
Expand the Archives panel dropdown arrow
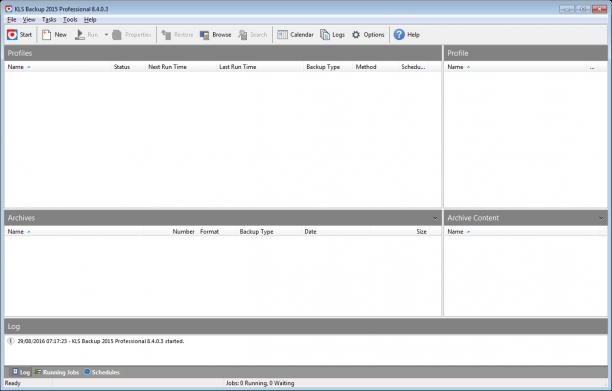pos(435,218)
